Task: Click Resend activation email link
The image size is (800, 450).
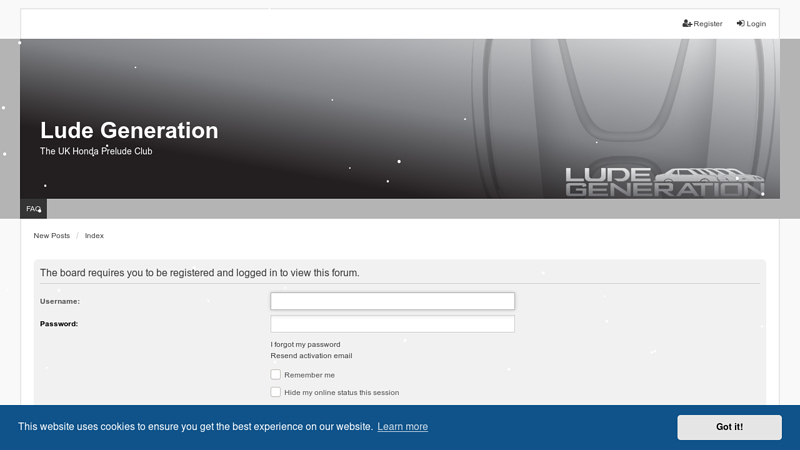Action: click(x=311, y=356)
